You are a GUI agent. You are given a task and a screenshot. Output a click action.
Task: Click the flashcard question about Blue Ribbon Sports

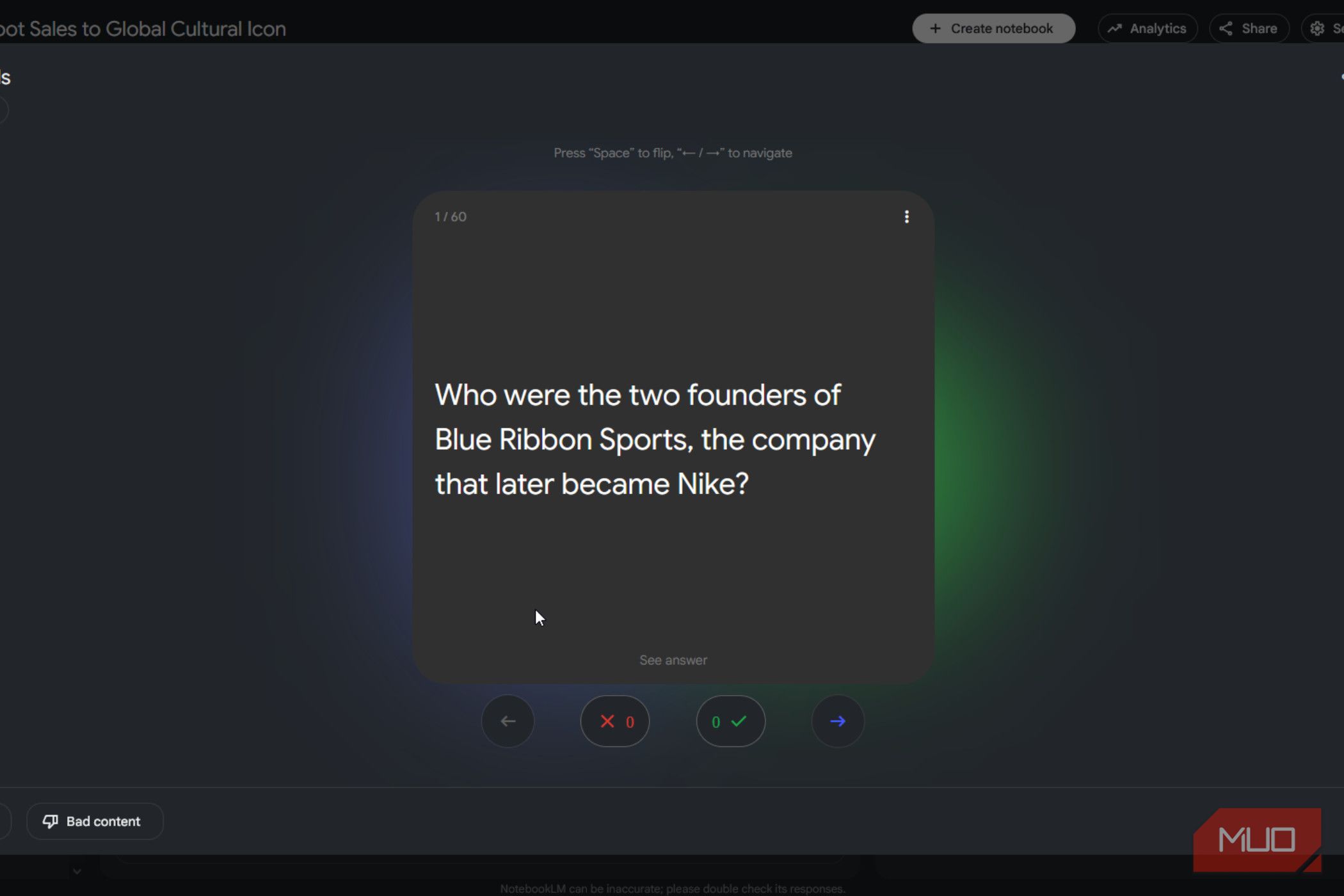(x=655, y=439)
